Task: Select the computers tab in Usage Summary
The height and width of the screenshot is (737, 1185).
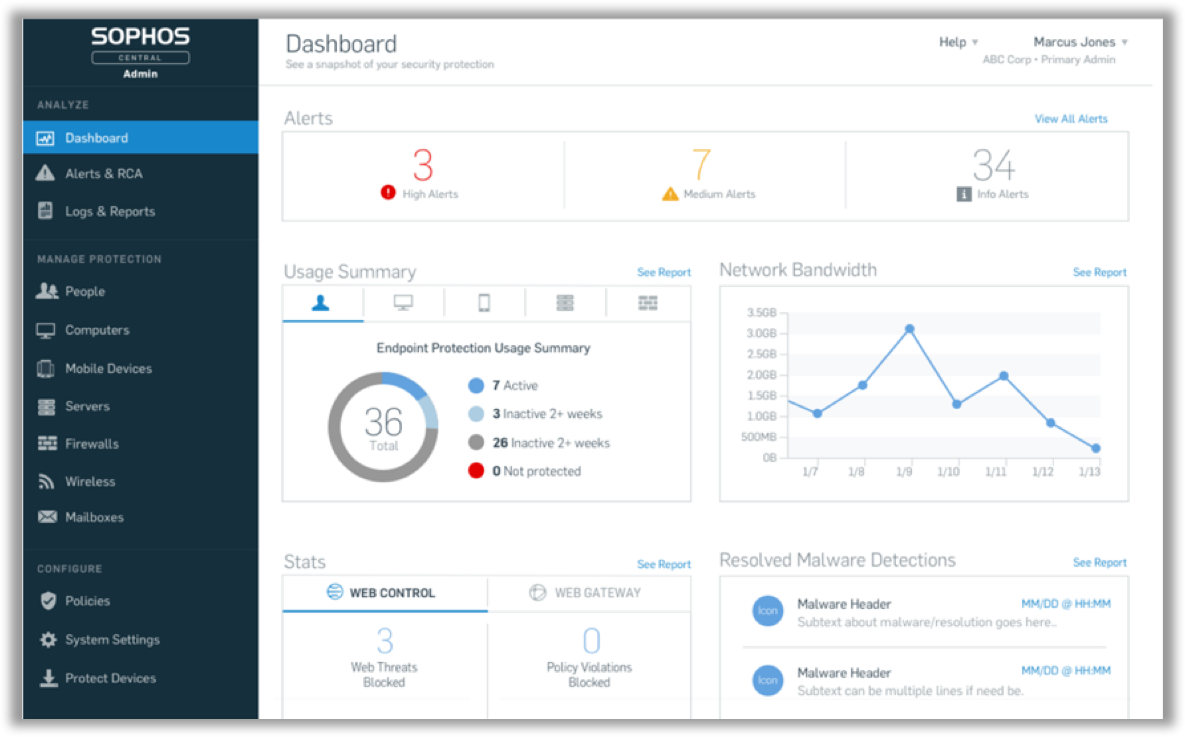Action: click(x=404, y=304)
